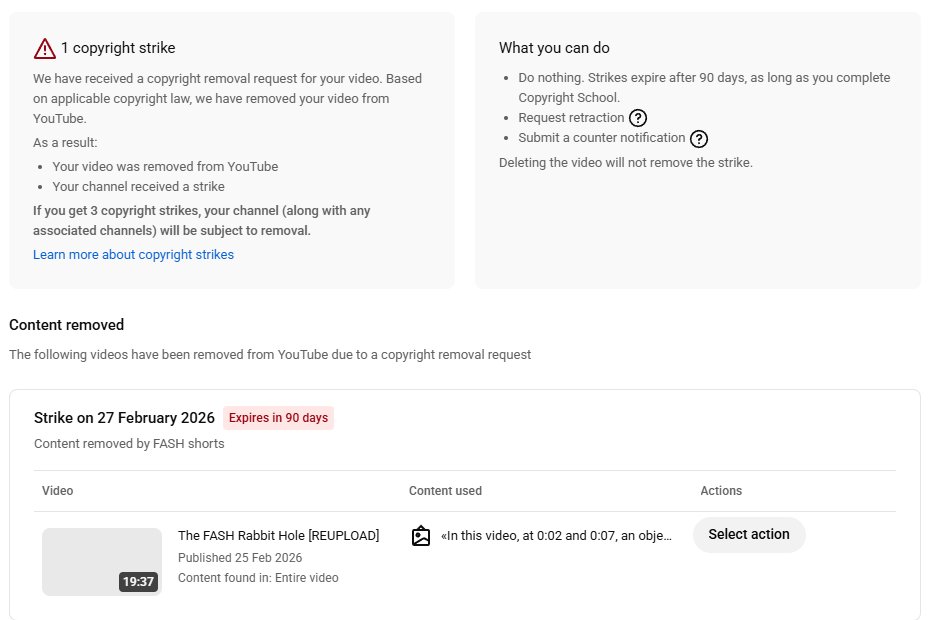Click the removed video thumbnail

click(101, 561)
